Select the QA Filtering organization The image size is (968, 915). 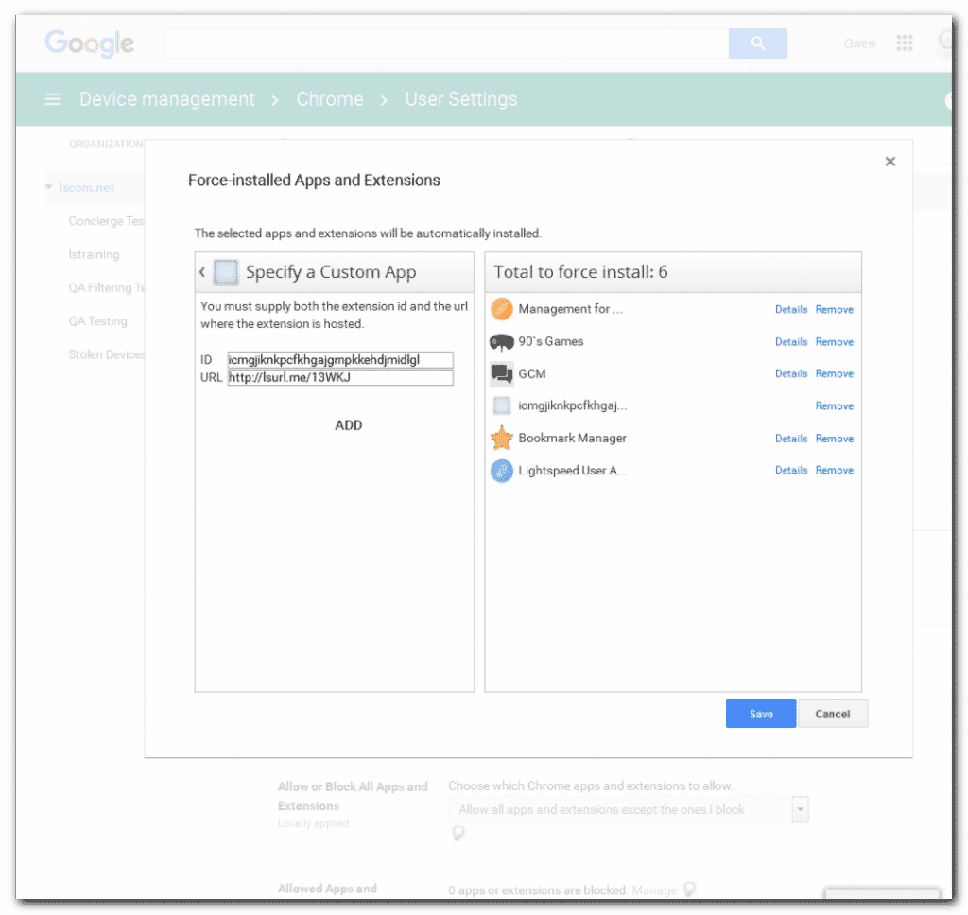click(107, 288)
